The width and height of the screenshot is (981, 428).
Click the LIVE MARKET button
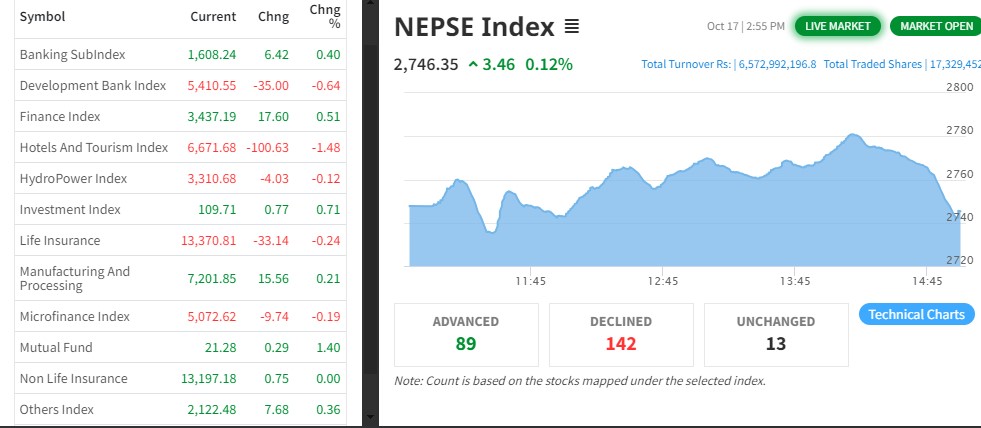click(838, 26)
